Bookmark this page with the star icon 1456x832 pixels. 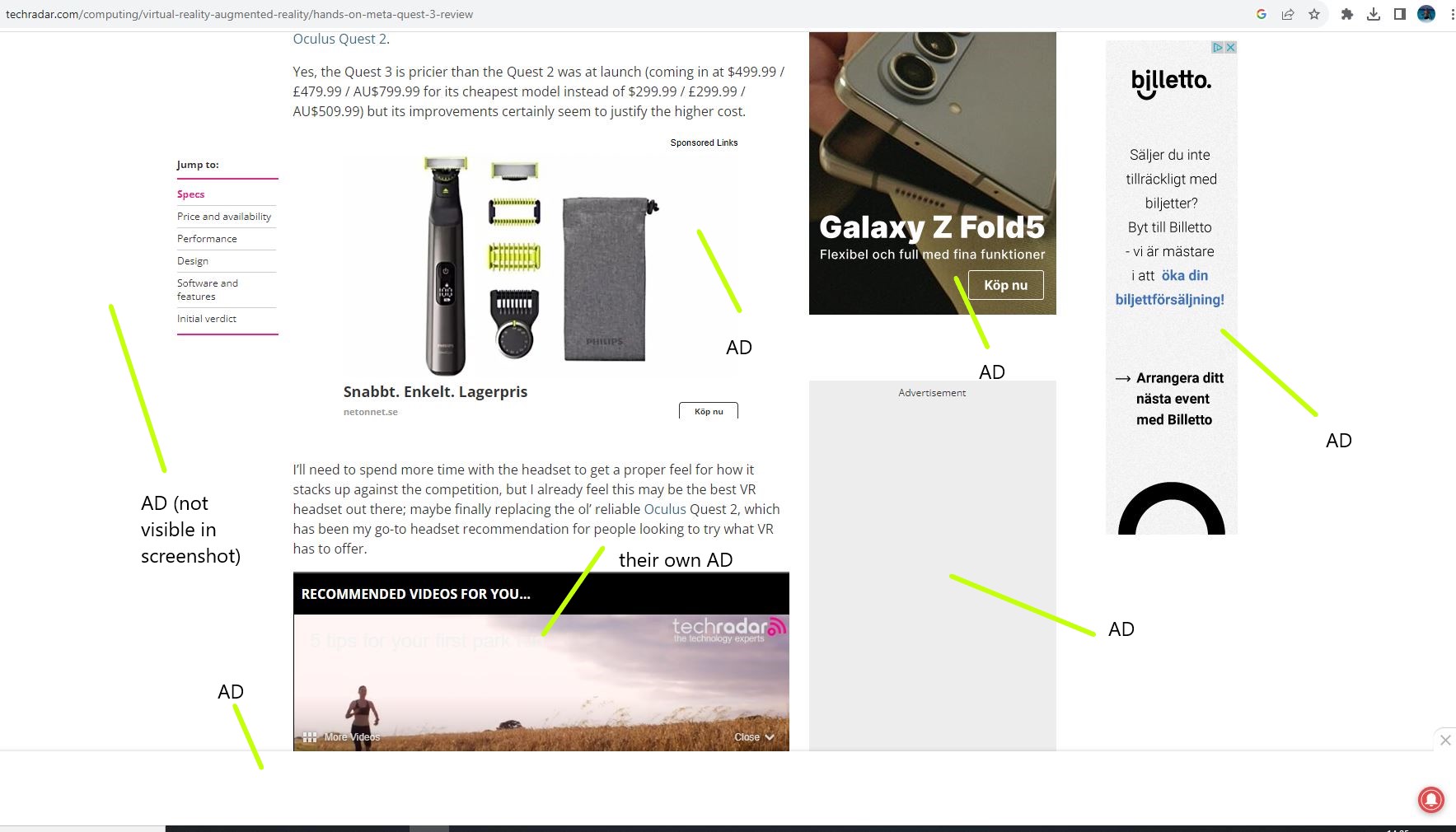click(x=1314, y=14)
